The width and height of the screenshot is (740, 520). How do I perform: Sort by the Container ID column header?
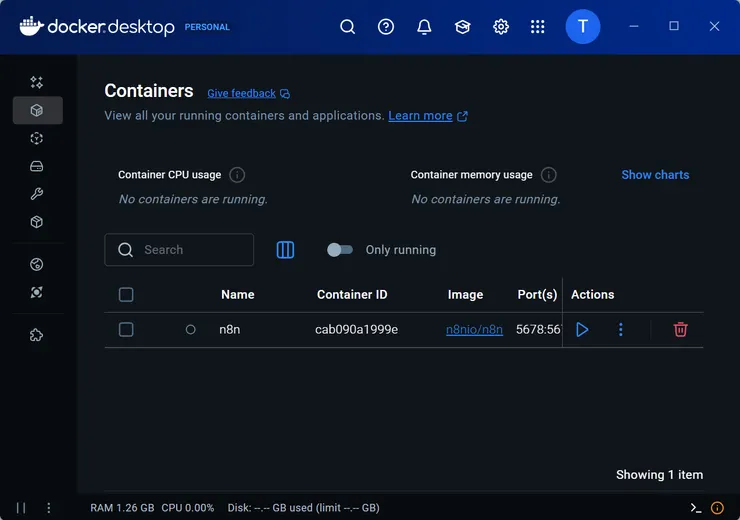[x=352, y=294]
